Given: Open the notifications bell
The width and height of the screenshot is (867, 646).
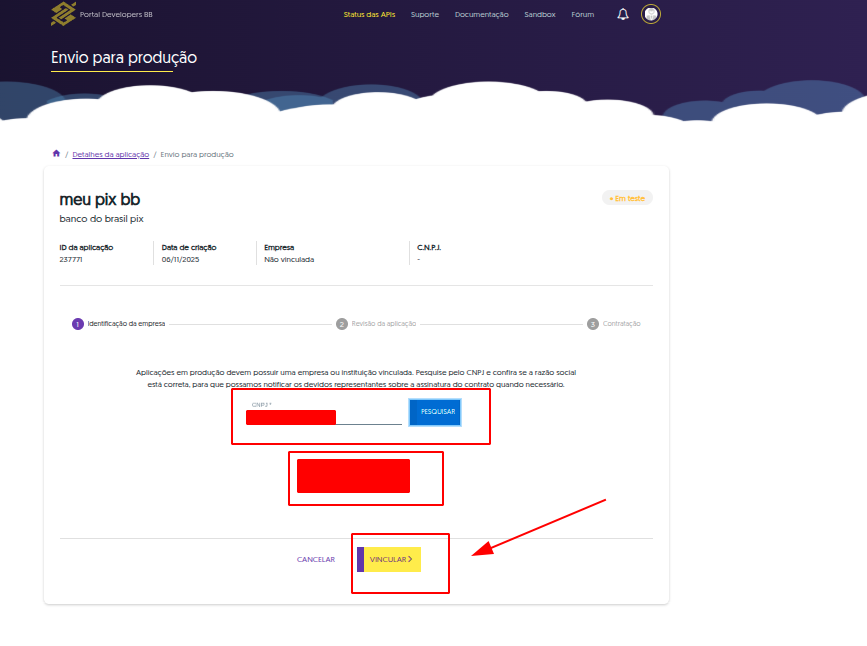Looking at the screenshot, I should pos(623,14).
